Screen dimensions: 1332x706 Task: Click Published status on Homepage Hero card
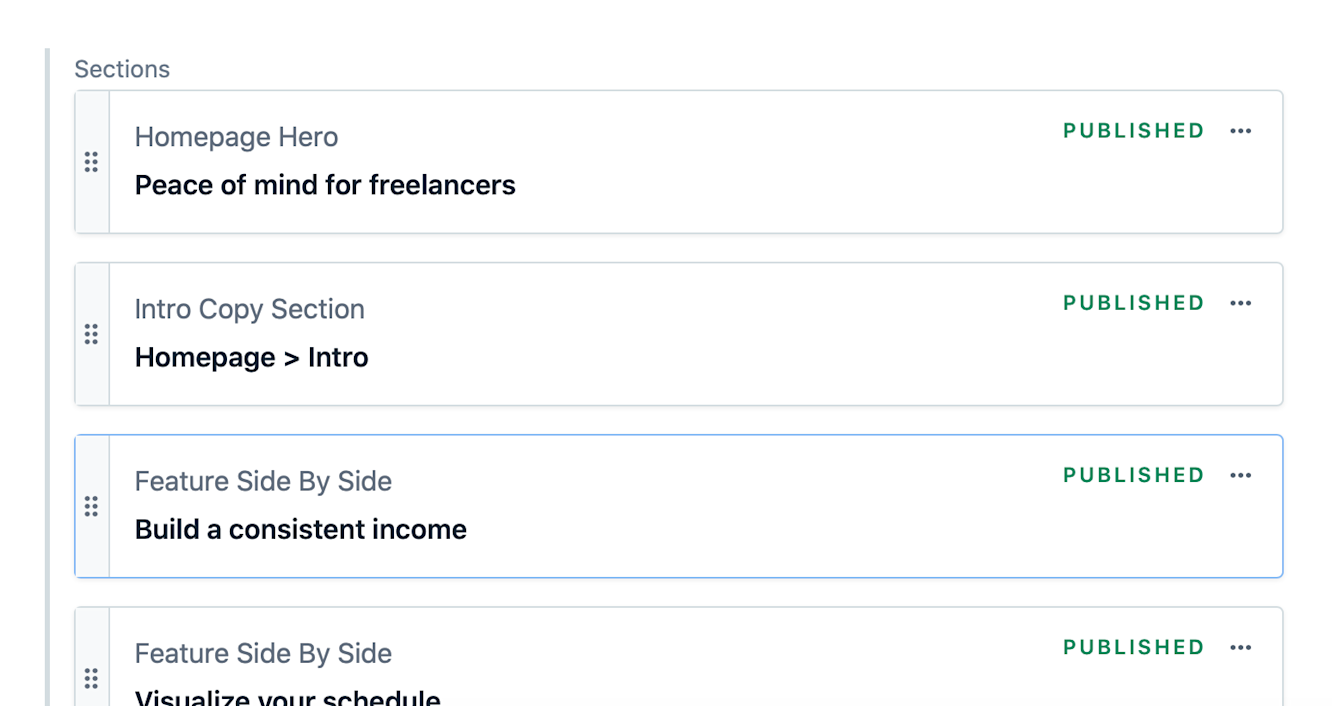(x=1133, y=131)
